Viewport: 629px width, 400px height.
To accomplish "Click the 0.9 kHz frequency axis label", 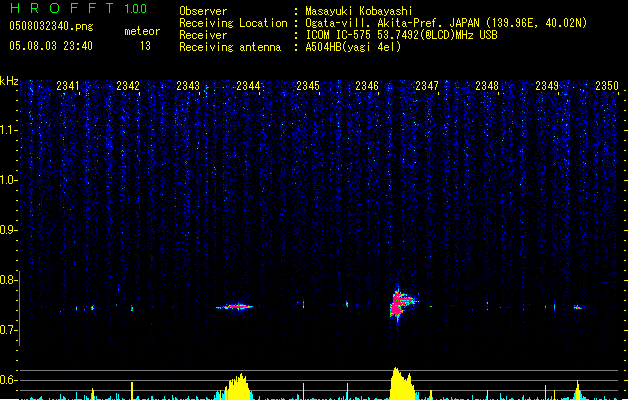I will pyautogui.click(x=8, y=230).
